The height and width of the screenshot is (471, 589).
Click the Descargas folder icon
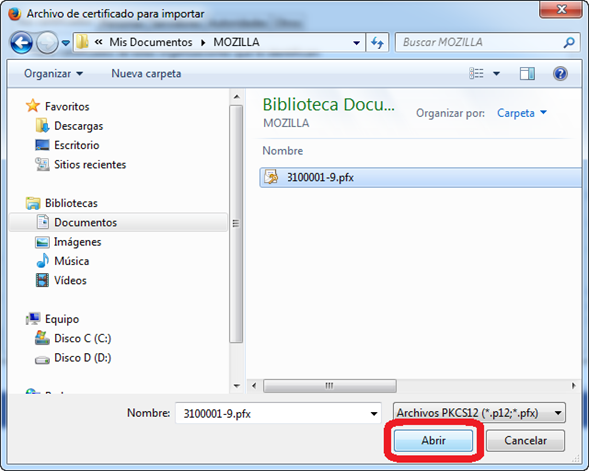tap(42, 125)
